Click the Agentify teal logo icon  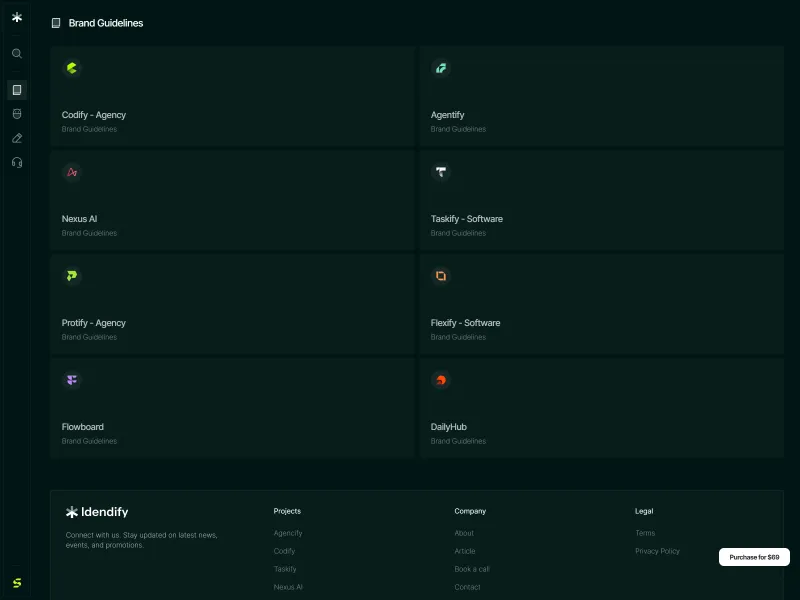(x=441, y=68)
